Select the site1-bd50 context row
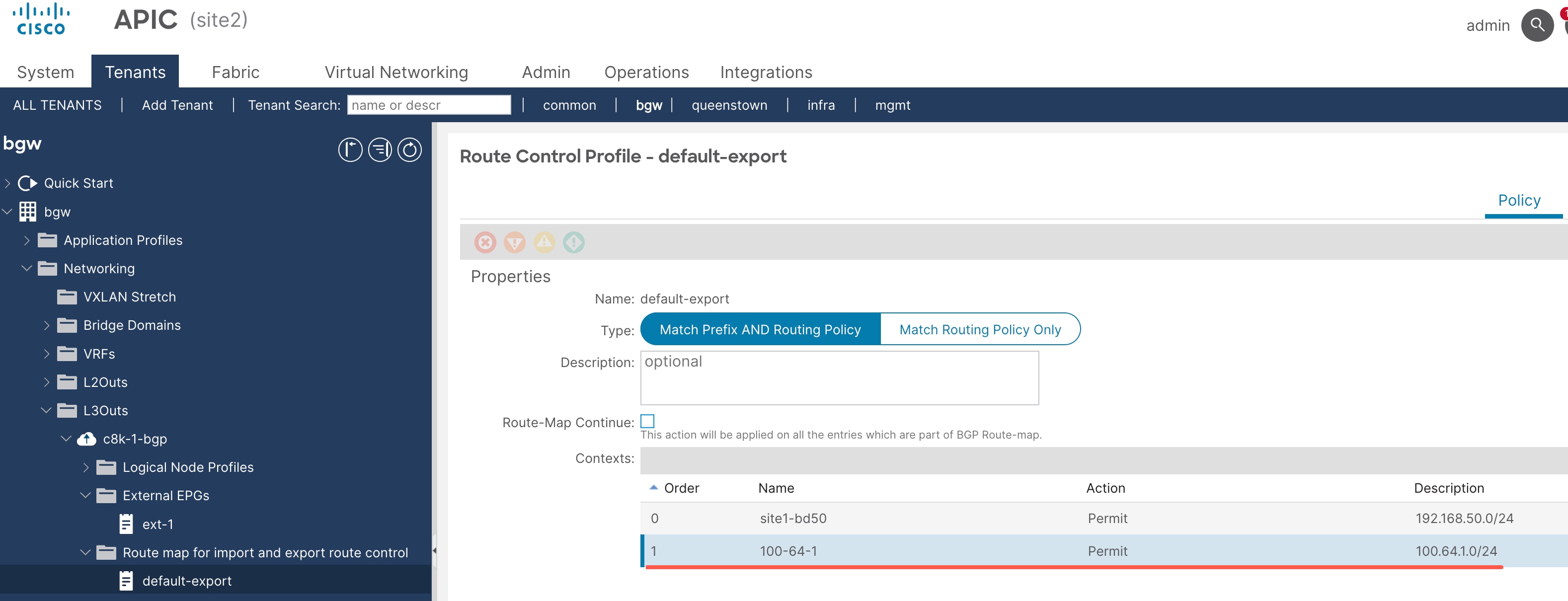Screen dimensions: 1568x601 coord(1103,518)
